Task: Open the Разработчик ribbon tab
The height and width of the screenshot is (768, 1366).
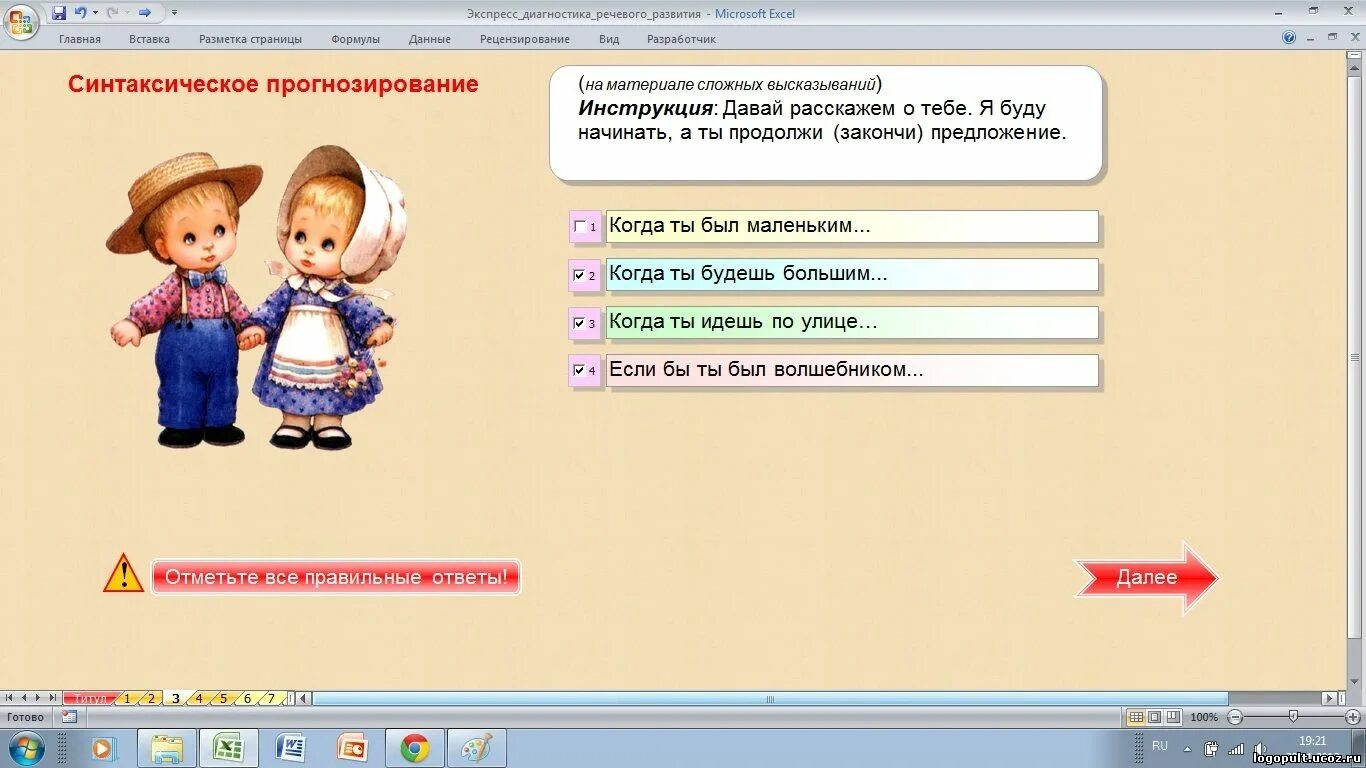Action: click(x=681, y=39)
